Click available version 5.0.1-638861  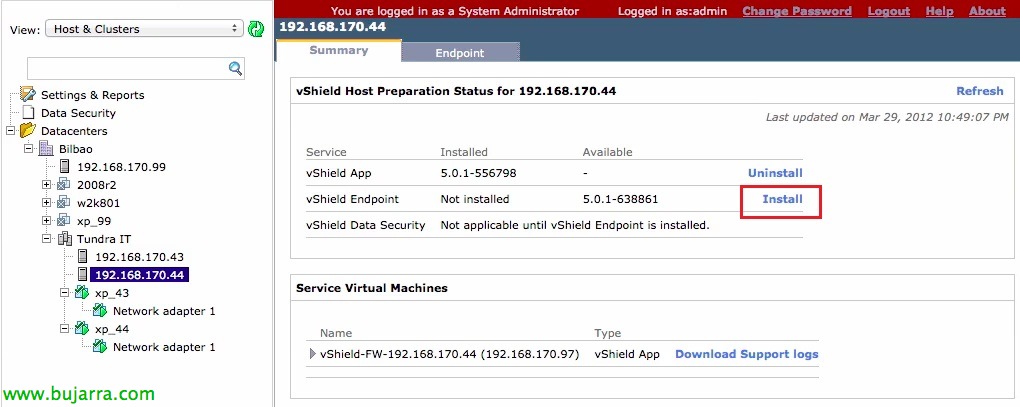coord(621,199)
